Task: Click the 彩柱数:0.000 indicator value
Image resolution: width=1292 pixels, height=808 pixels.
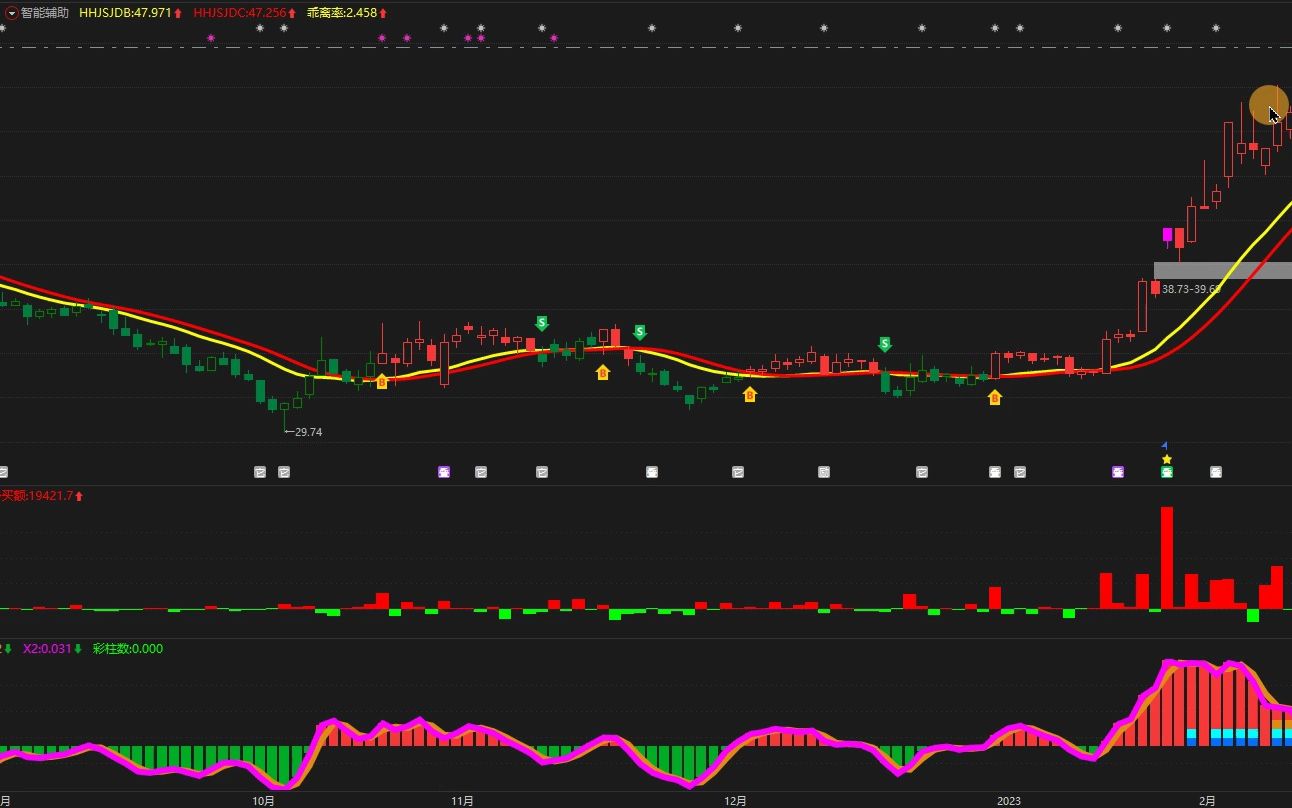Action: 127,649
